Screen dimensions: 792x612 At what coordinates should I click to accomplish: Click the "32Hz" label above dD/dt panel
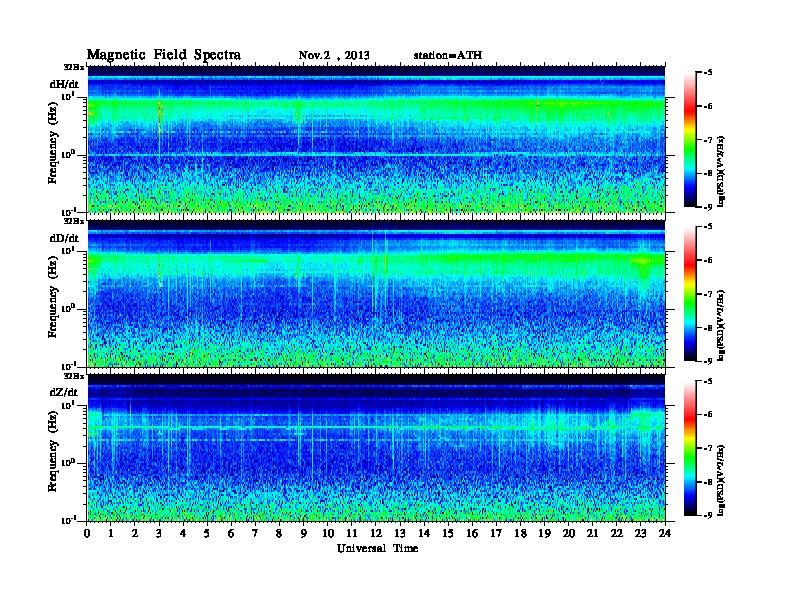[x=74, y=221]
